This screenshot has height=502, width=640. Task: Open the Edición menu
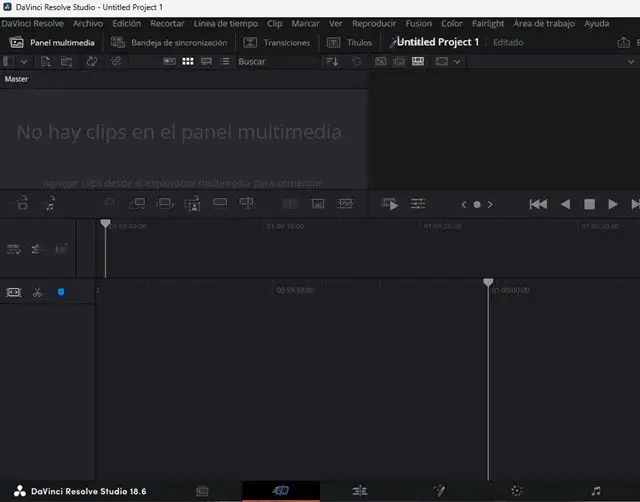[127, 24]
